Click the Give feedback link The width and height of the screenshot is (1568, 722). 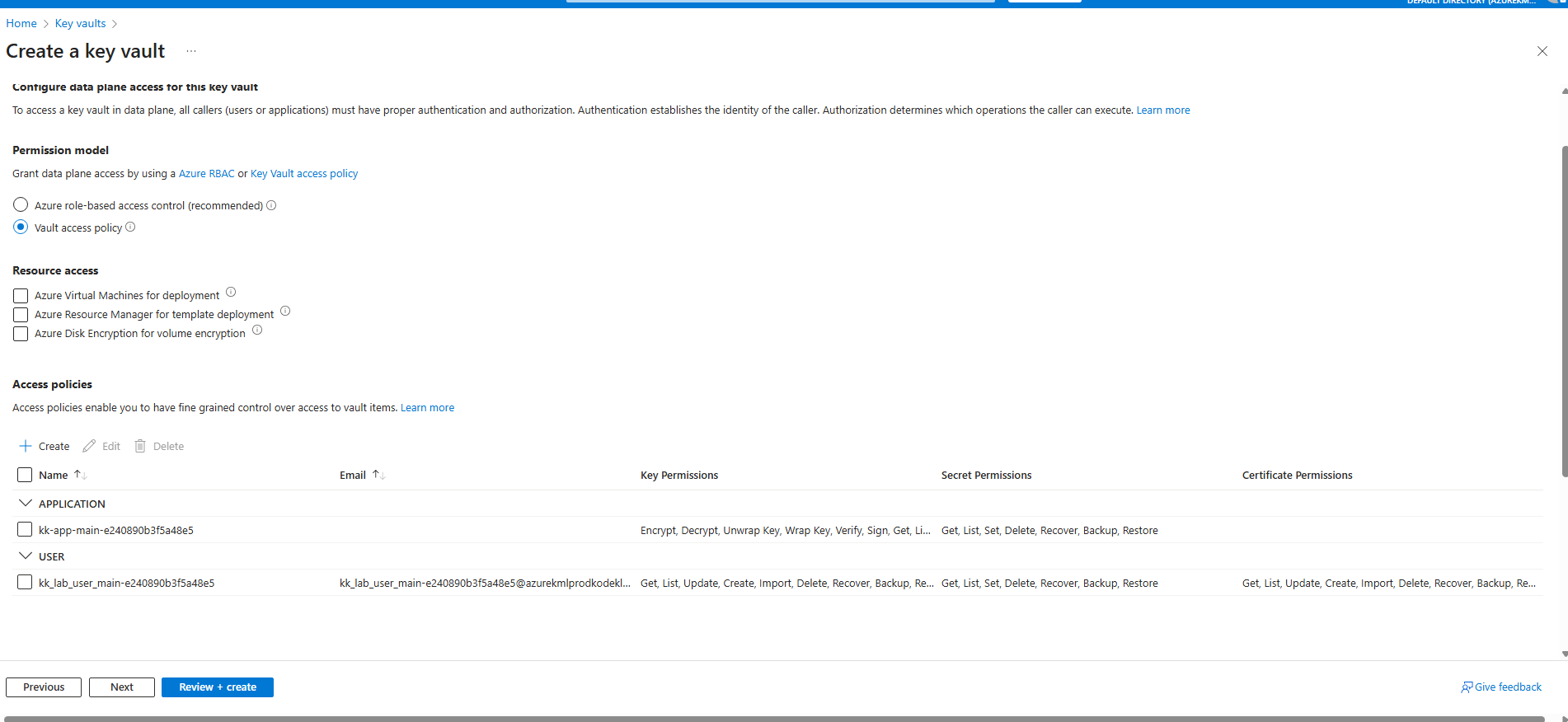coord(1501,687)
